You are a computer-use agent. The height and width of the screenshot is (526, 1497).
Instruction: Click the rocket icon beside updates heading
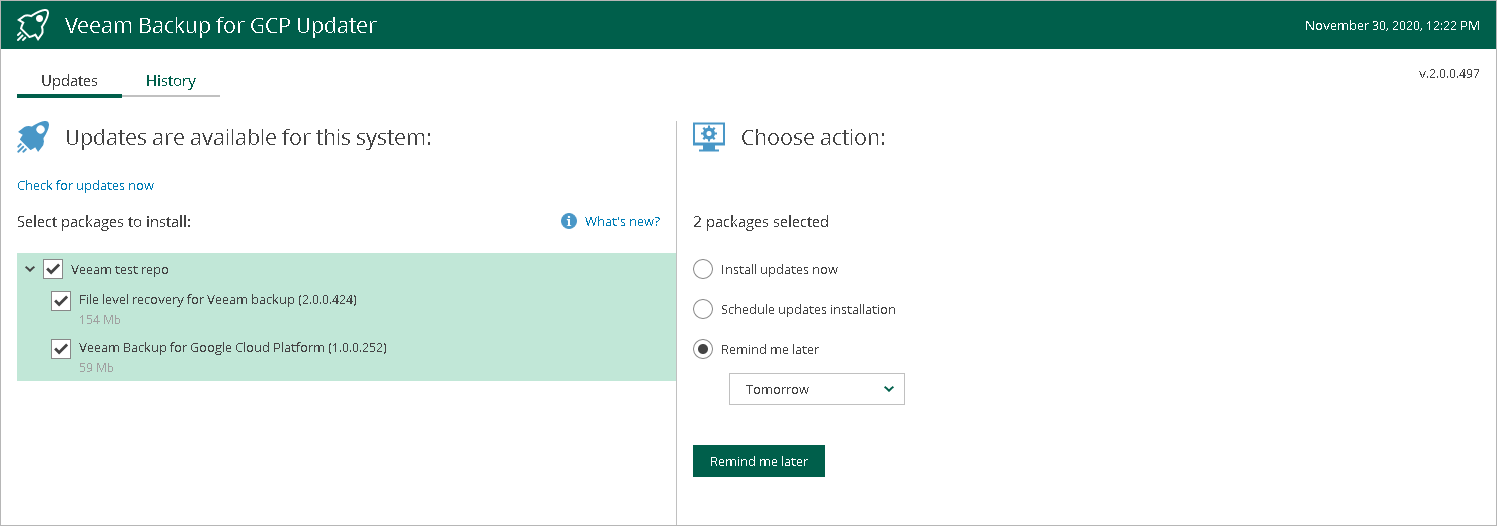point(33,138)
